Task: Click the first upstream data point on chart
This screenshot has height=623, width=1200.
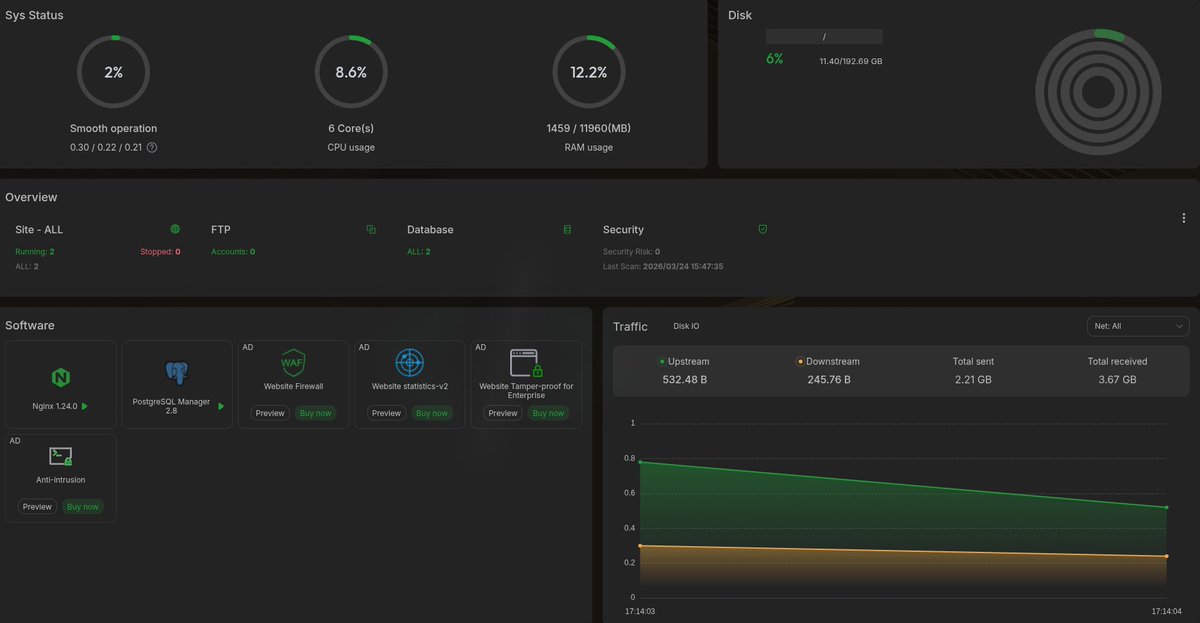Action: [x=640, y=462]
